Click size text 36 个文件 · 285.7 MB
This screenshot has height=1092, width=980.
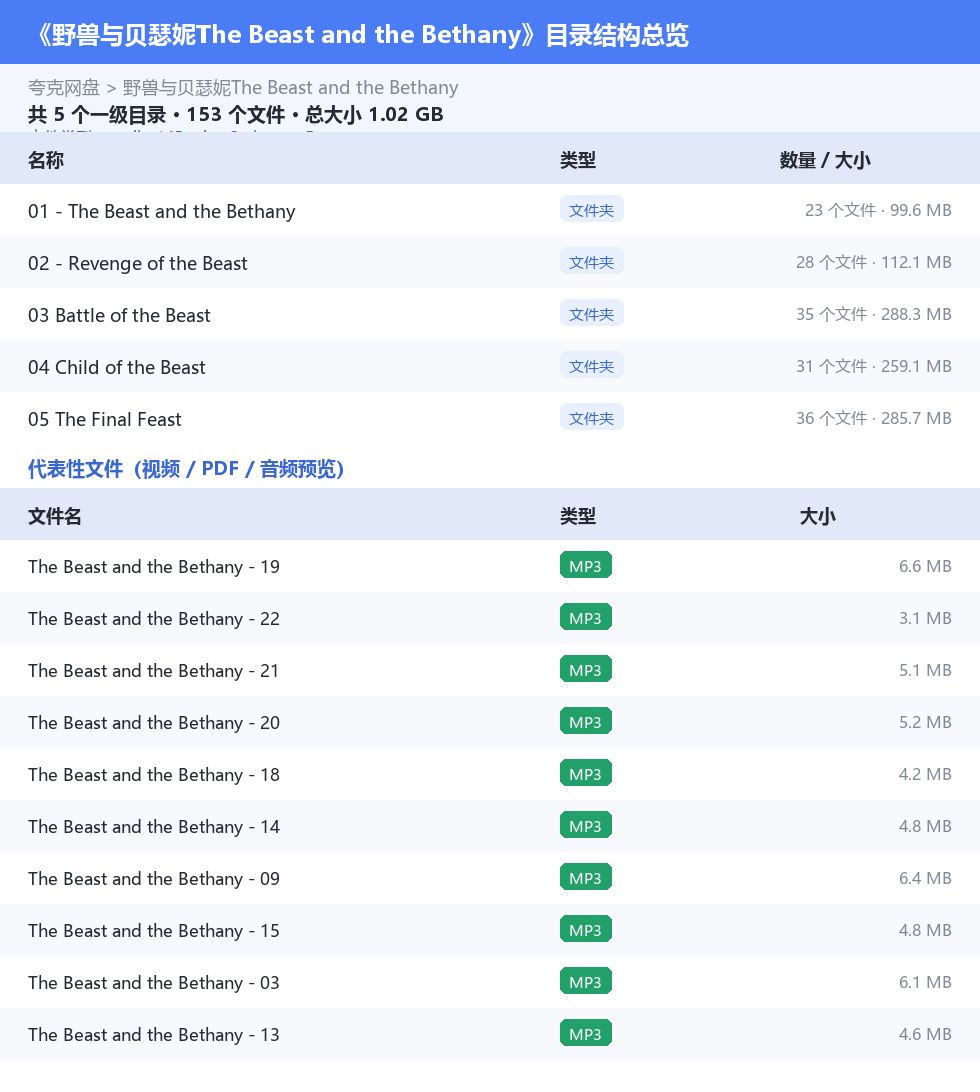pos(874,419)
